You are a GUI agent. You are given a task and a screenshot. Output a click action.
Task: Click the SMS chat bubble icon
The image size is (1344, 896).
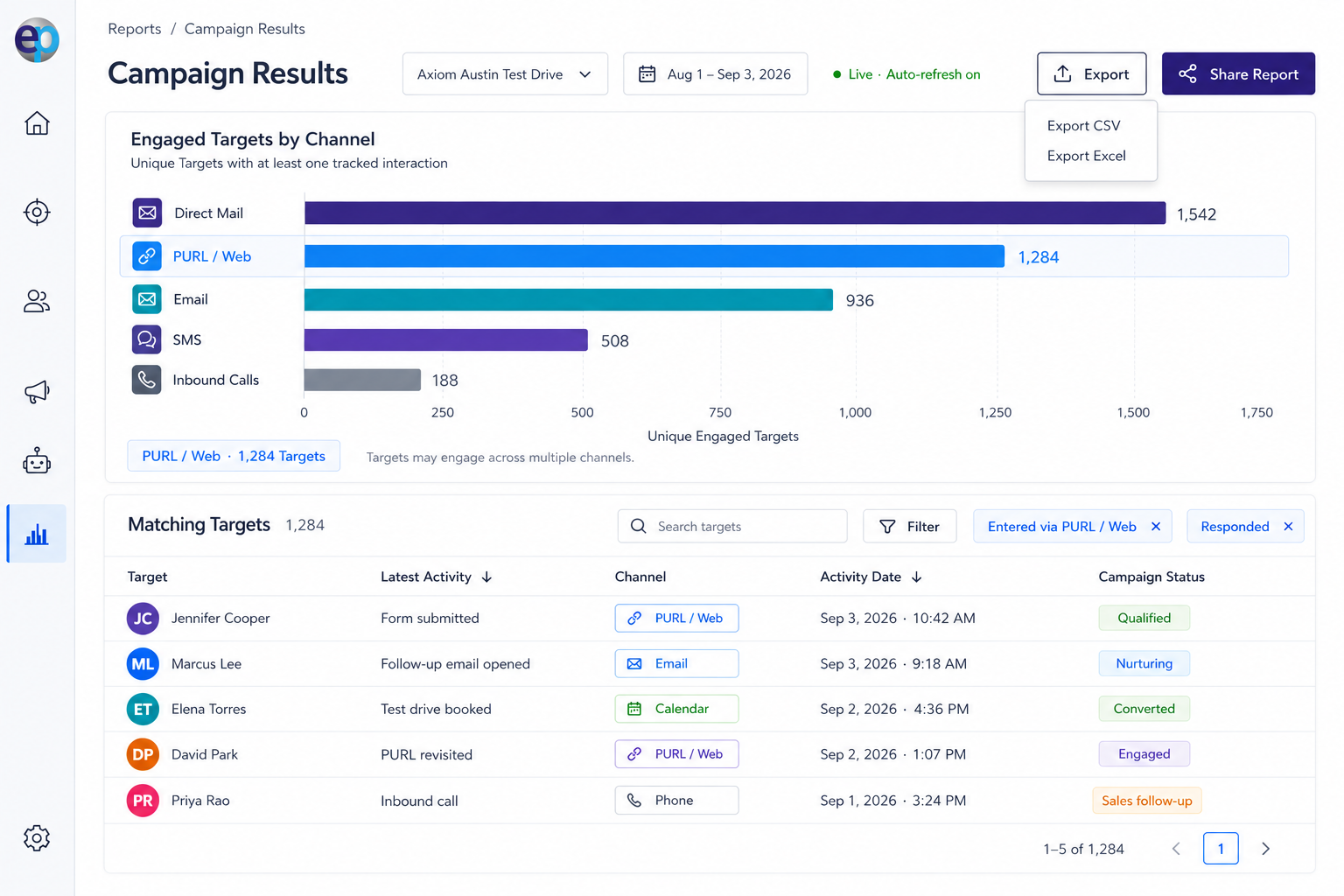[x=147, y=339]
